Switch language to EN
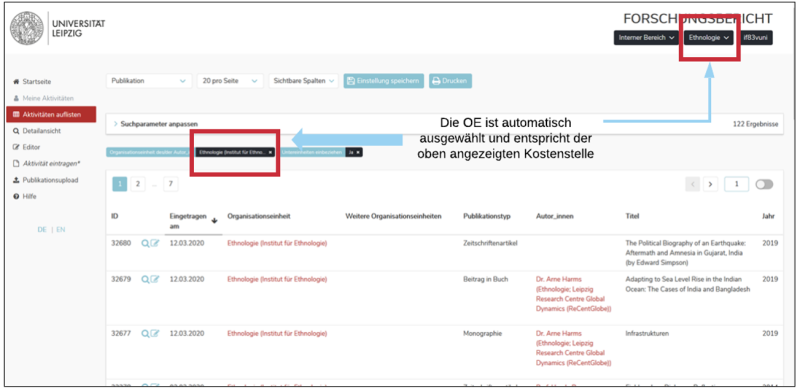Image resolution: width=800 pixels, height=391 pixels. [61, 230]
